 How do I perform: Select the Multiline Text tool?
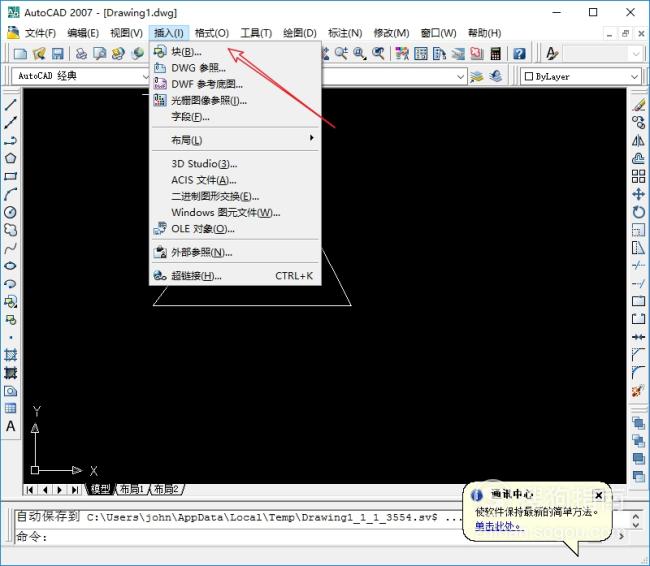(x=10, y=426)
